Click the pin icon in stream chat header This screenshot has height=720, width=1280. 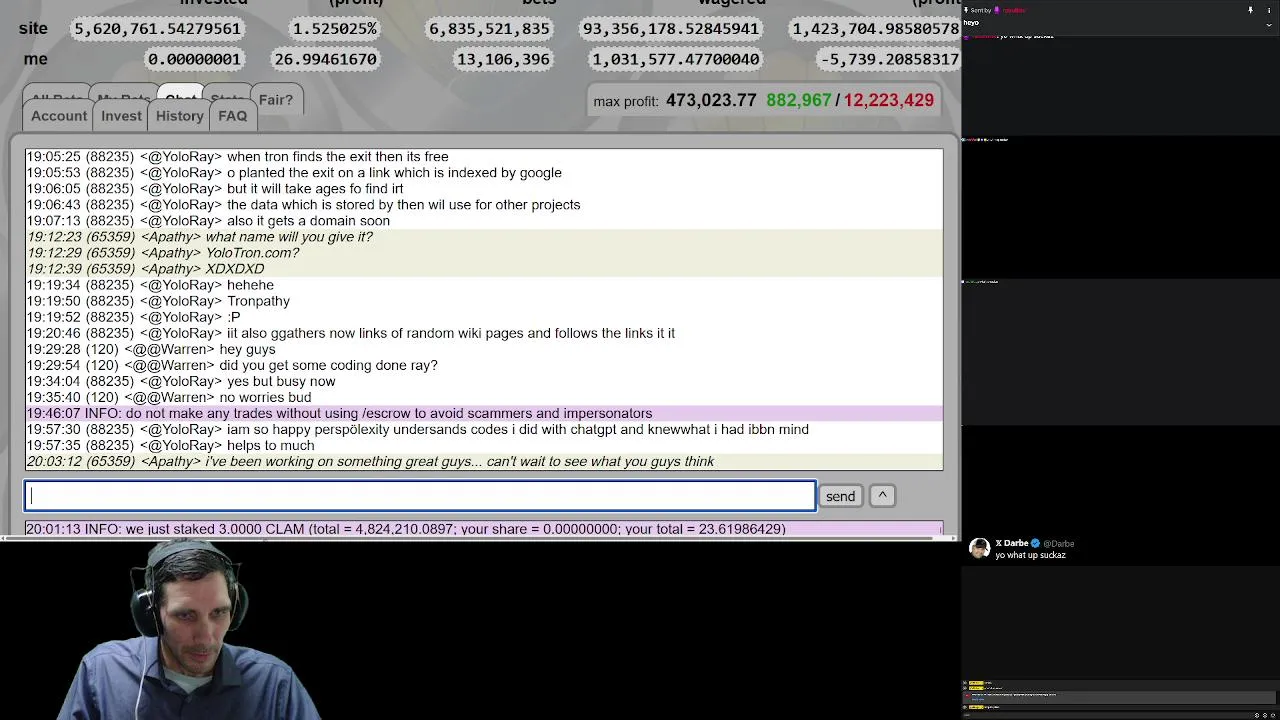(x=1250, y=10)
